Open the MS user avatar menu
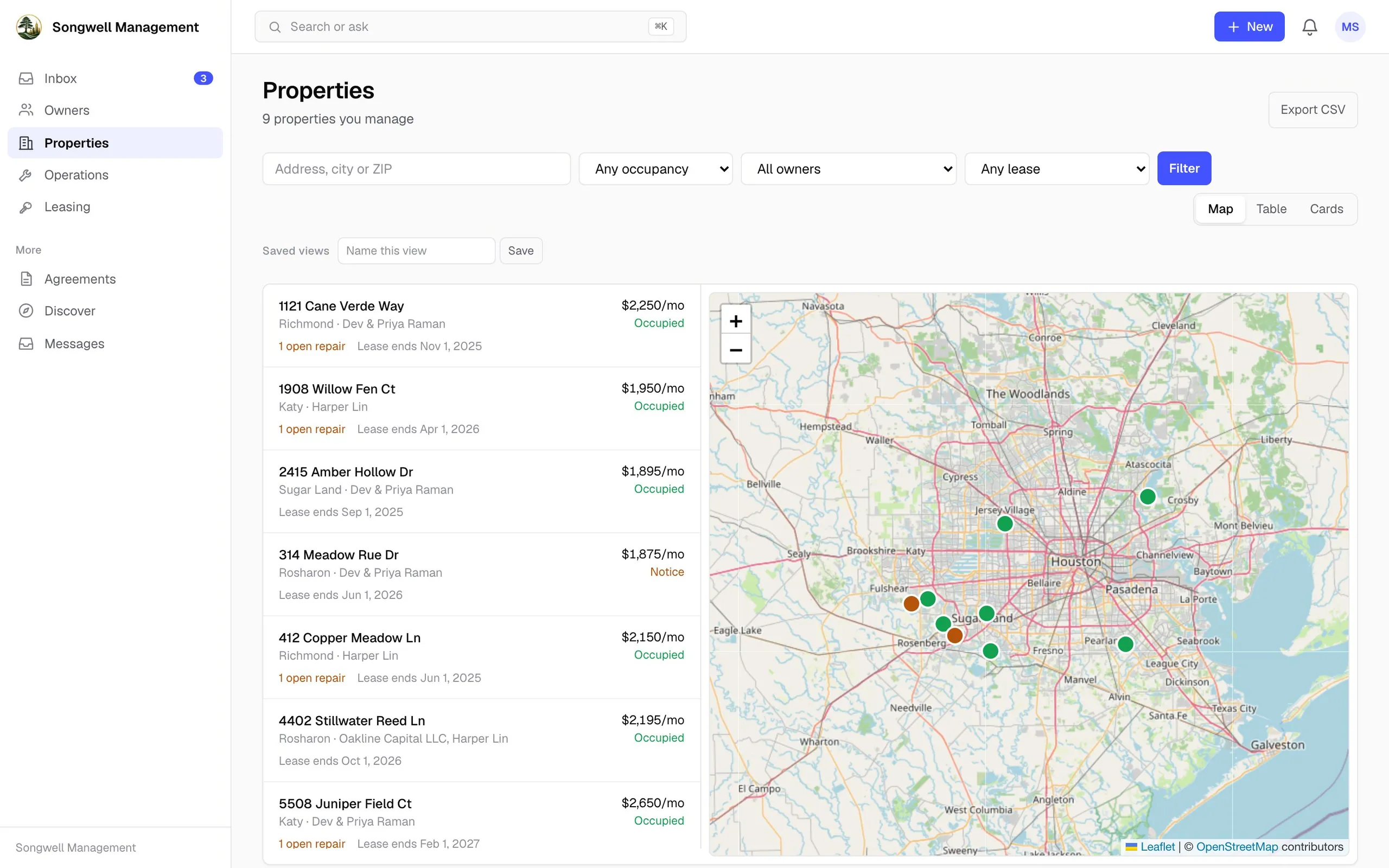This screenshot has width=1389, height=868. [x=1350, y=27]
